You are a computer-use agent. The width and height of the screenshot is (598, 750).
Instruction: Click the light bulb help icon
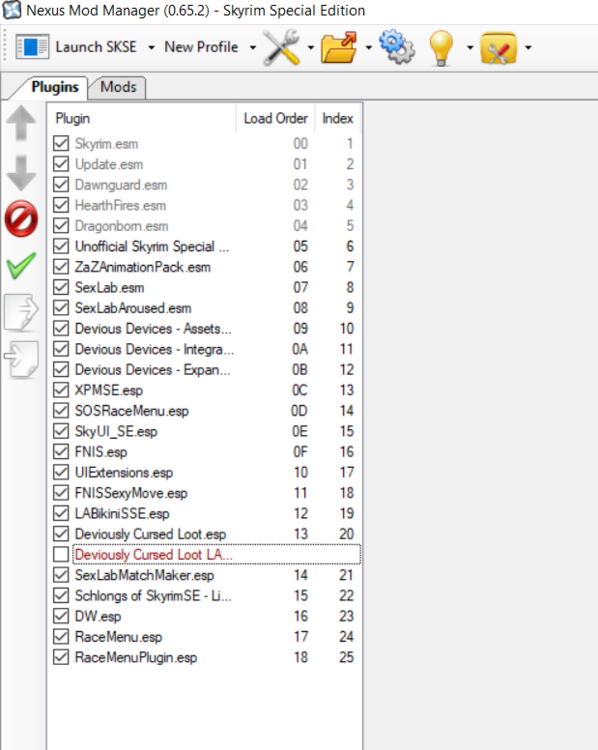coord(441,47)
